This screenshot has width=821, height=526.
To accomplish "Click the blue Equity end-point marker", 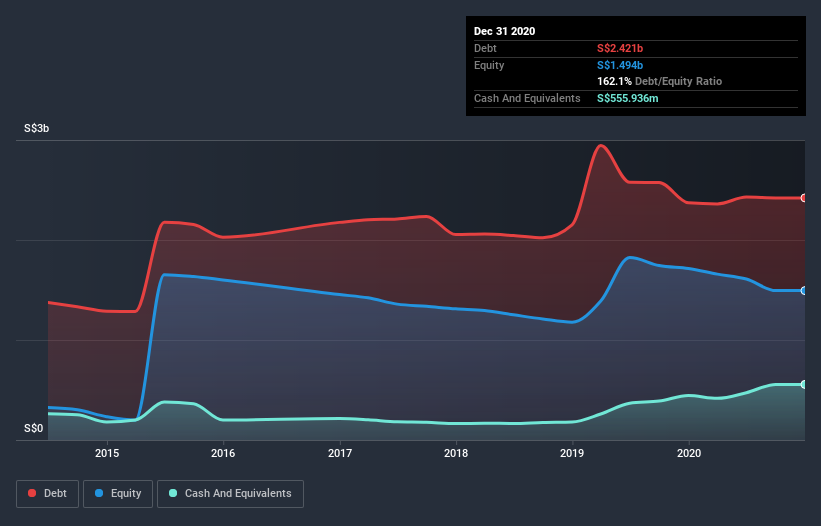I will click(x=804, y=290).
